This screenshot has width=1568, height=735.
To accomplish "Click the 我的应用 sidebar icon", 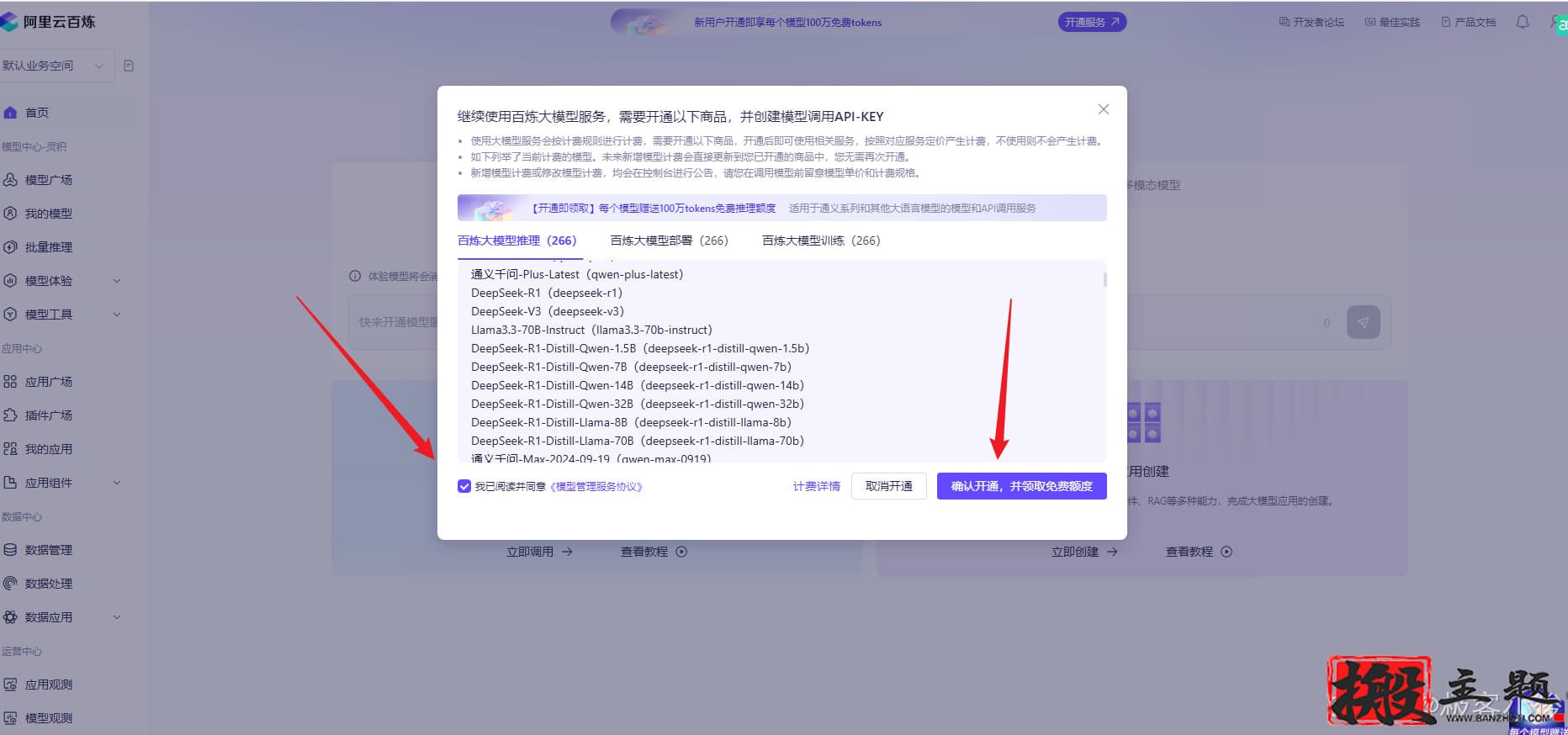I will tap(10, 449).
